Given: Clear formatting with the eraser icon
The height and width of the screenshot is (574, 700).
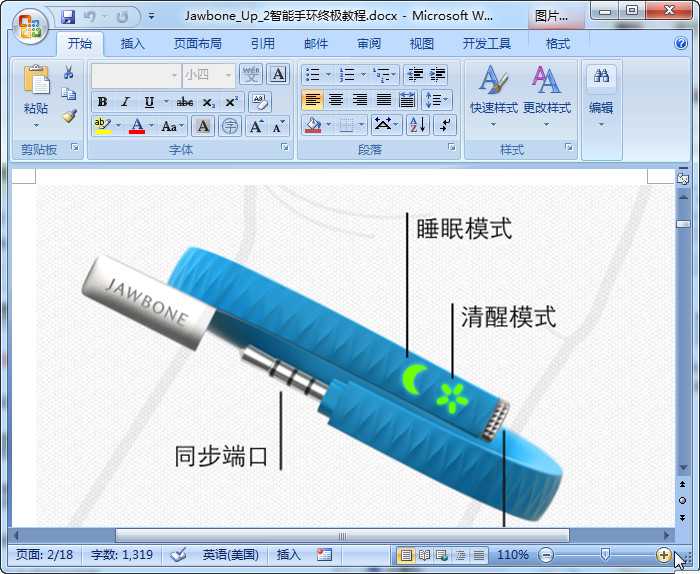Looking at the screenshot, I should pos(260,102).
